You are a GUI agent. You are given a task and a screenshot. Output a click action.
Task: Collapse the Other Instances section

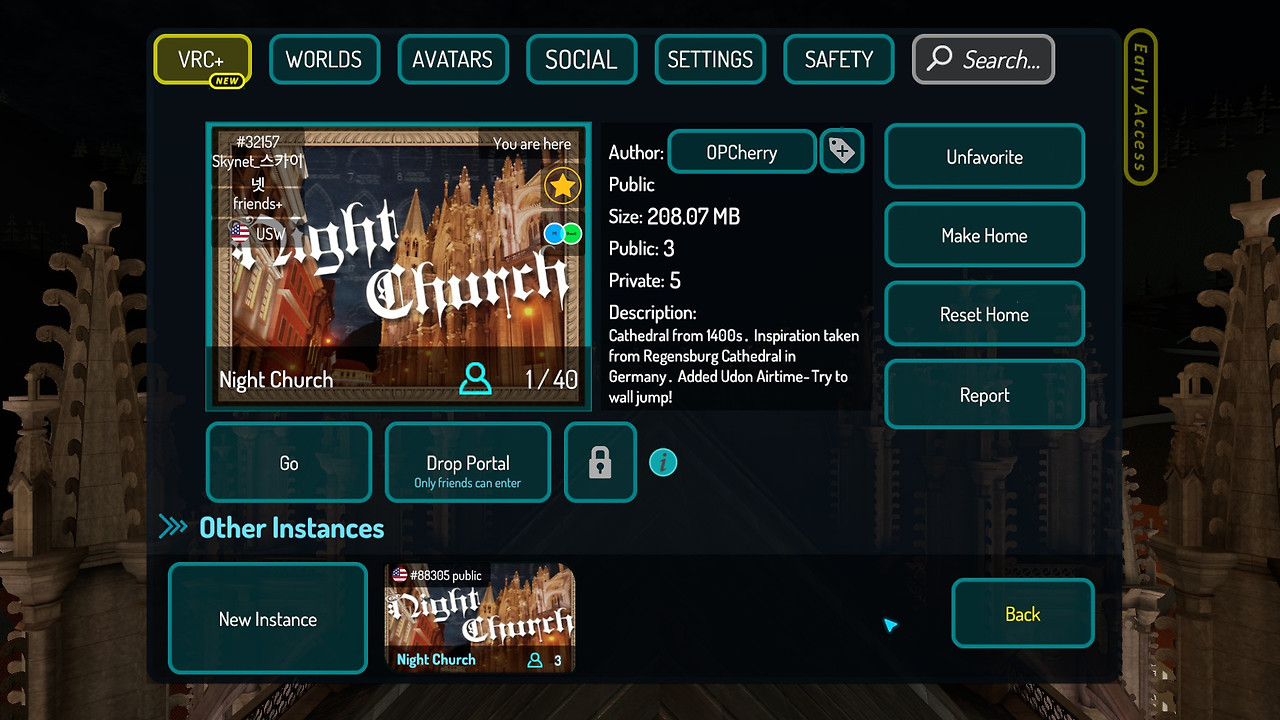(x=173, y=527)
